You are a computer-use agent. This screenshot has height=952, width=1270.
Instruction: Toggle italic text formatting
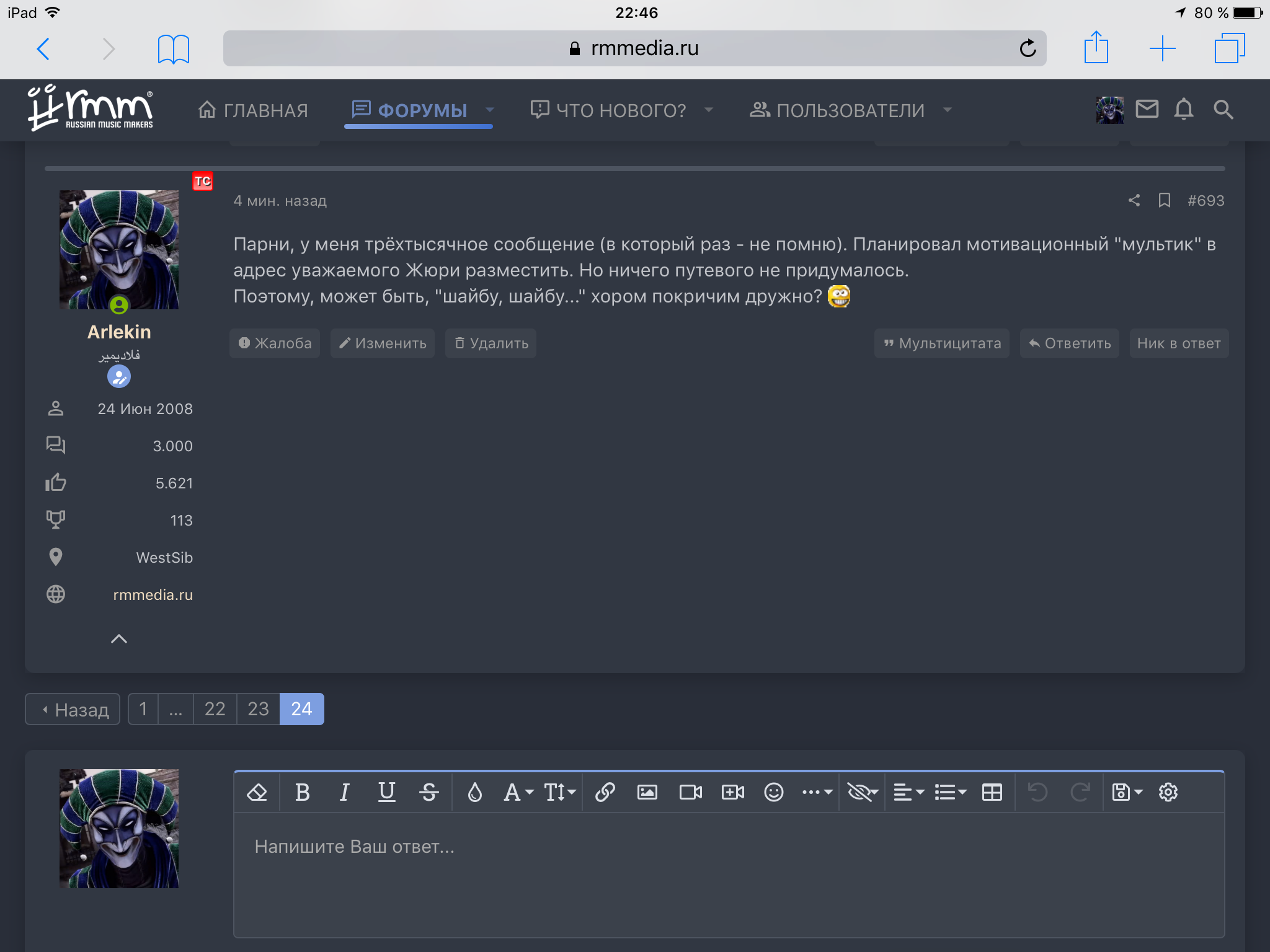tap(344, 792)
